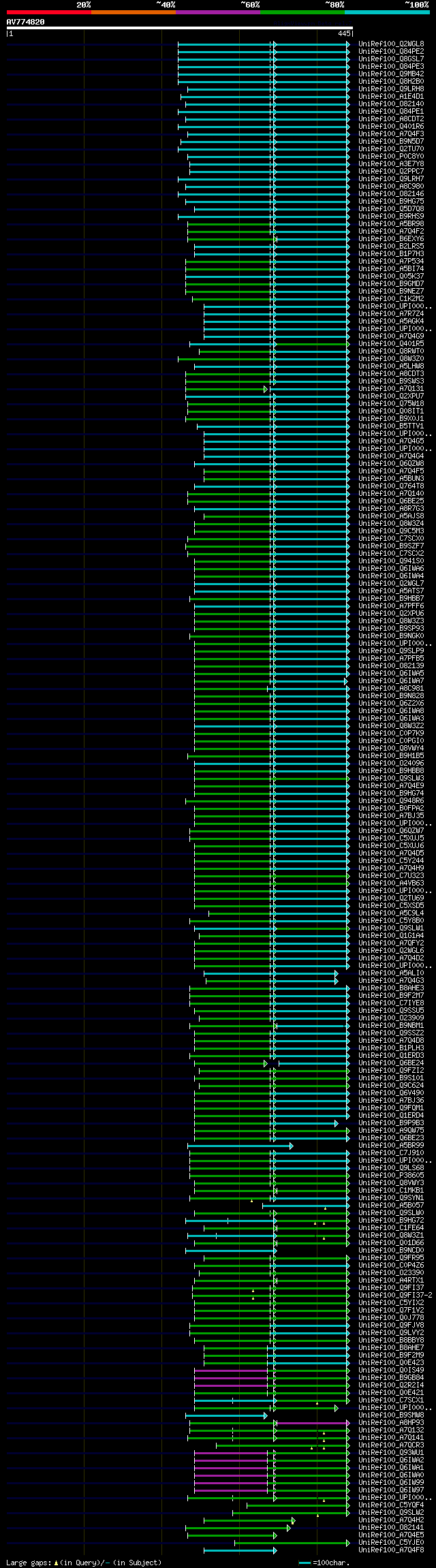
Task: Select the UniRef100_P0C8Y0 label
Action: [391, 157]
